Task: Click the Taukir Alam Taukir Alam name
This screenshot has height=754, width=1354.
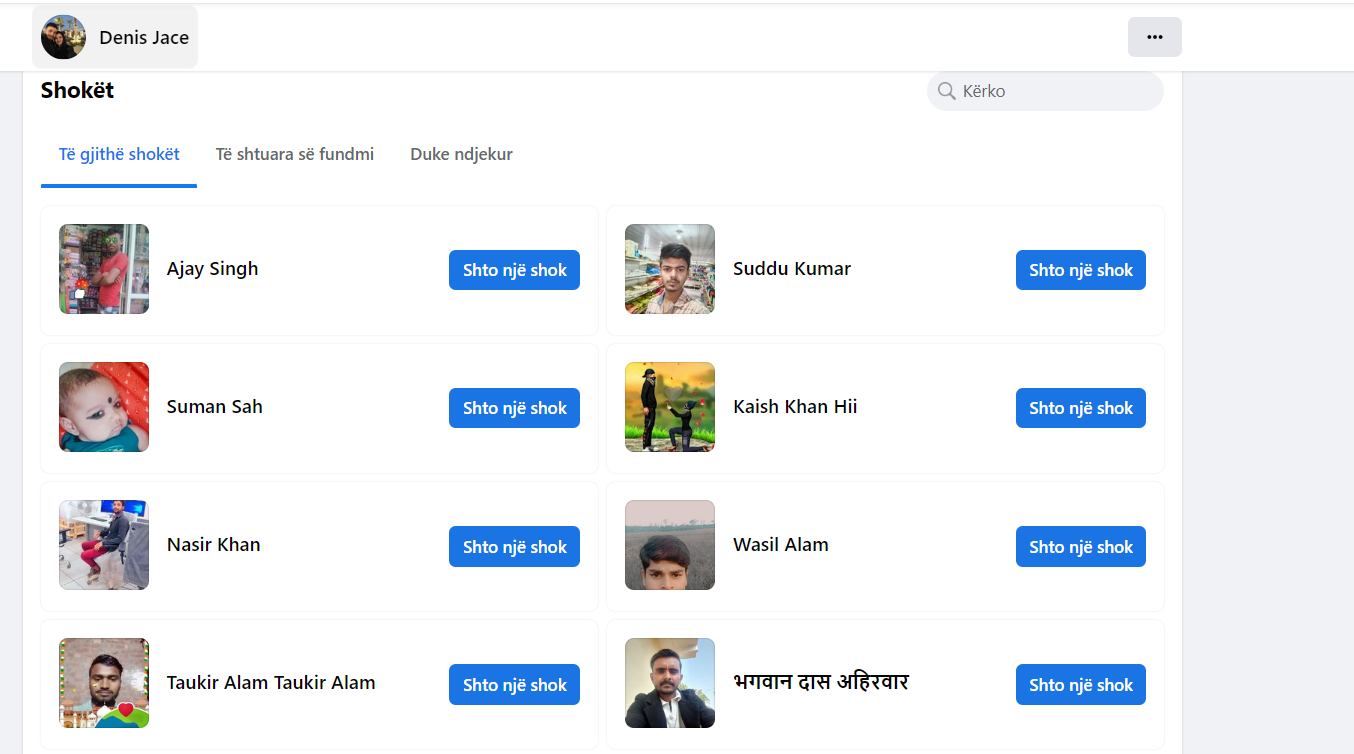Action: tap(271, 683)
